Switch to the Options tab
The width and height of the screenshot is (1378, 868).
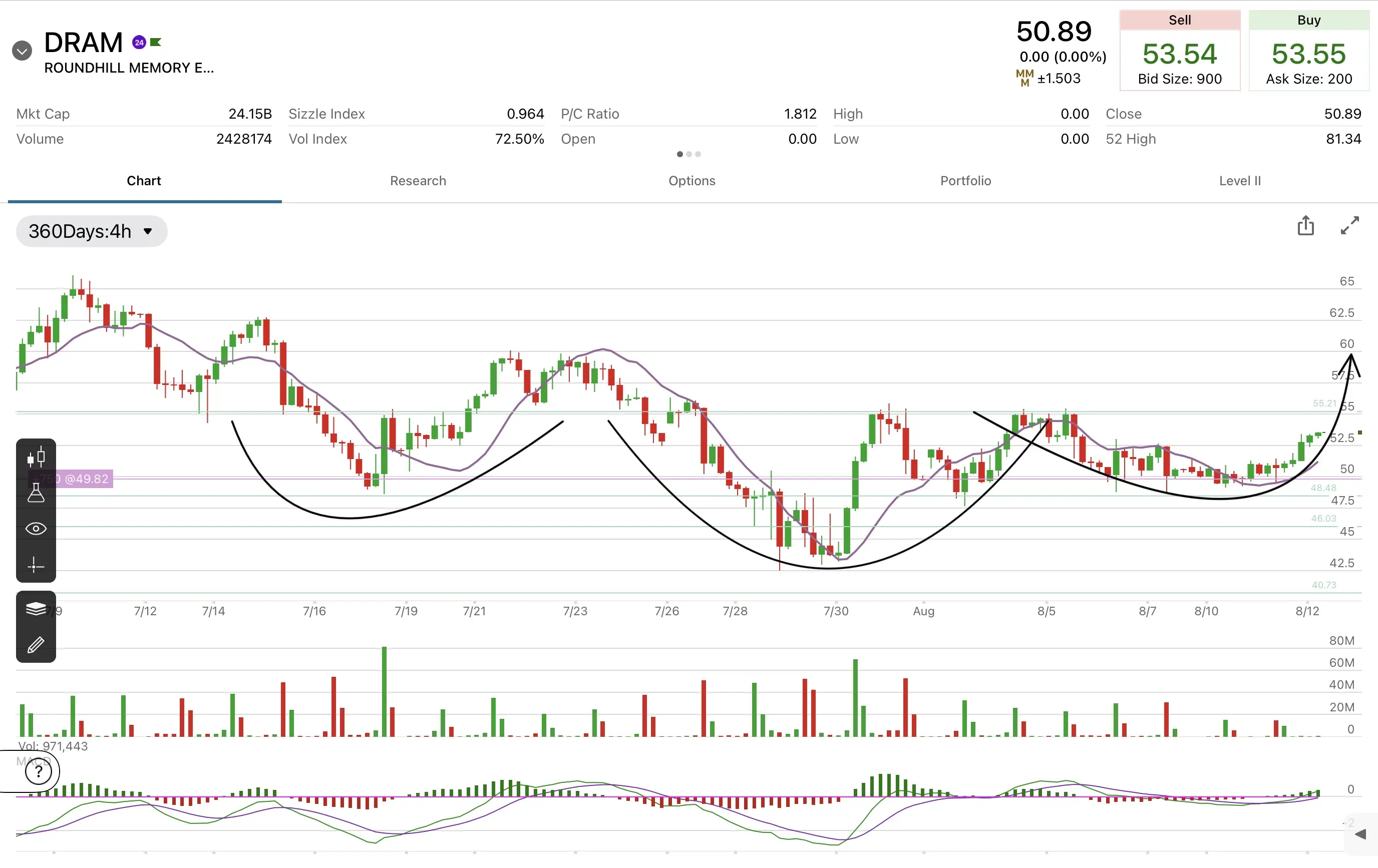[x=692, y=181]
